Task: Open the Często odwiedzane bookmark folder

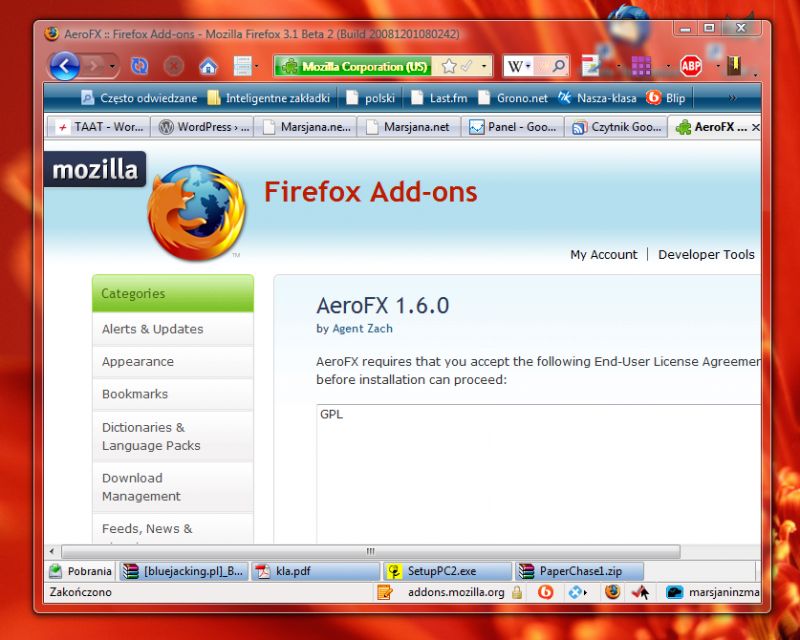Action: pos(139,98)
